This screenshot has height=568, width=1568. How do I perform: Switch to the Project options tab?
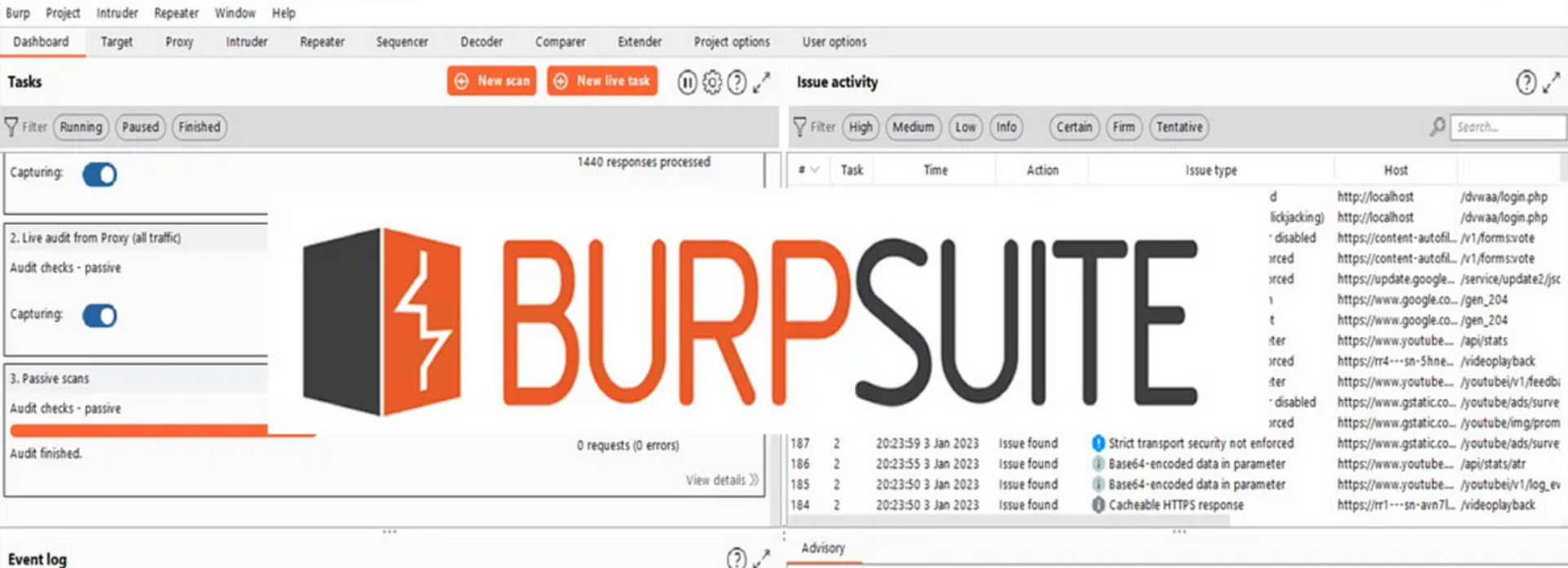[x=732, y=42]
